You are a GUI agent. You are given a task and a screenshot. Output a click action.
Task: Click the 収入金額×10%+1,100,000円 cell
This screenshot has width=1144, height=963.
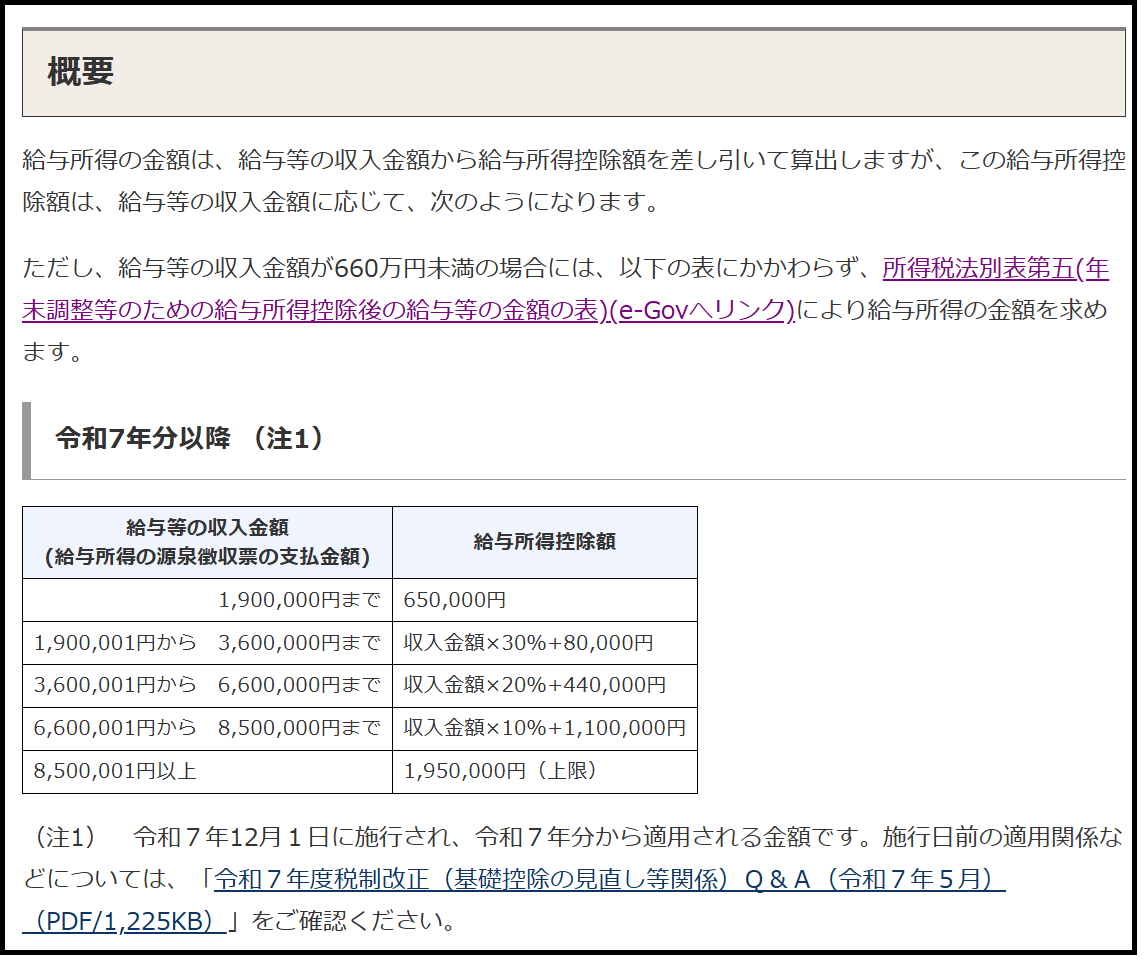point(544,728)
